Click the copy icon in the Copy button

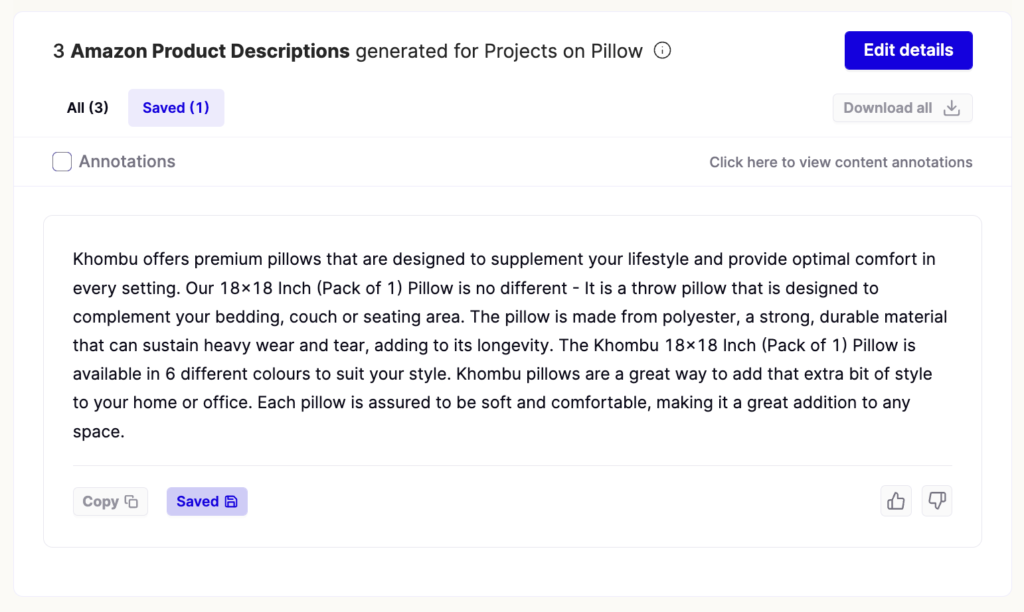point(131,502)
